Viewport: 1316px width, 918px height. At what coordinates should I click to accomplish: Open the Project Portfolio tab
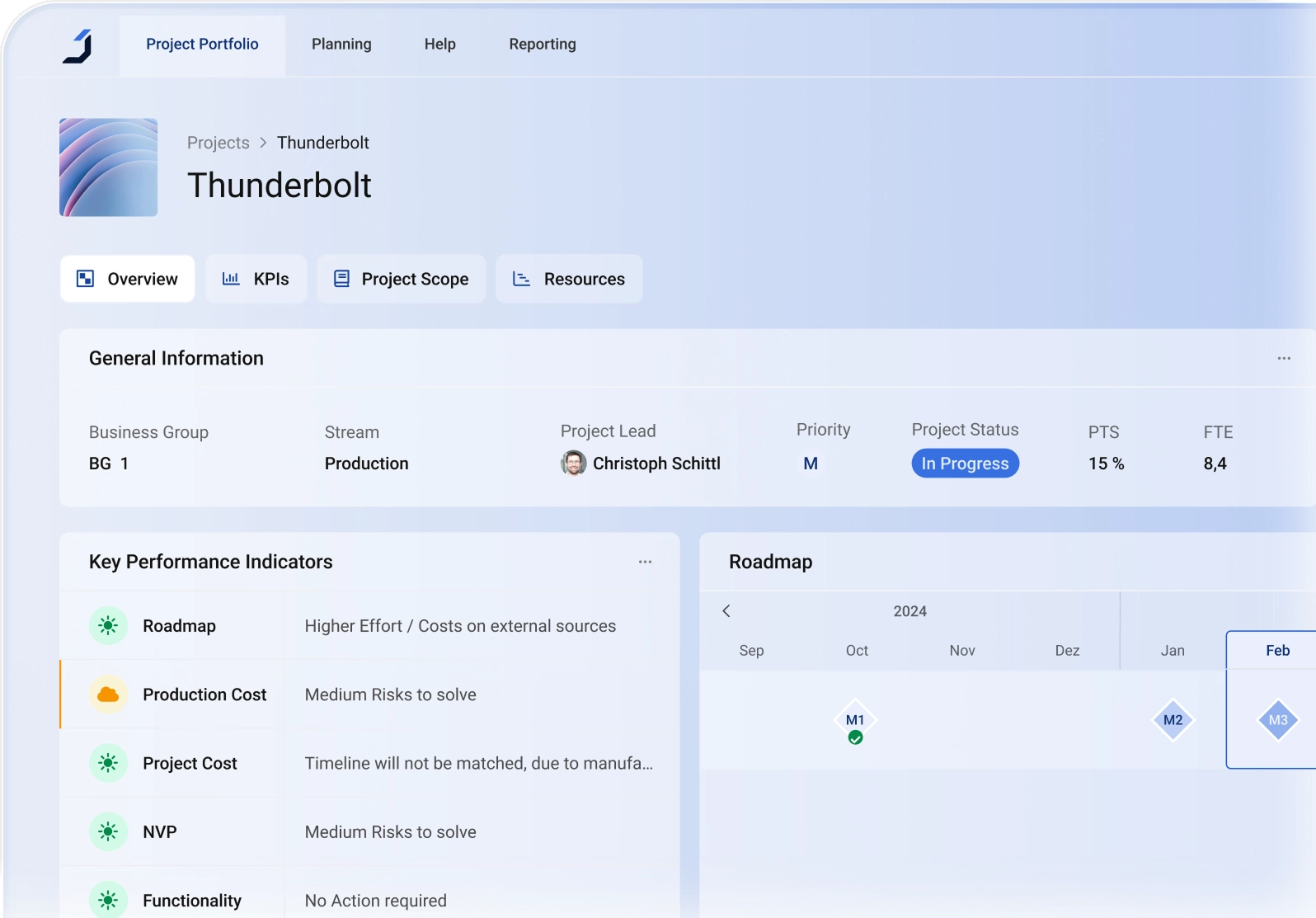(x=202, y=45)
